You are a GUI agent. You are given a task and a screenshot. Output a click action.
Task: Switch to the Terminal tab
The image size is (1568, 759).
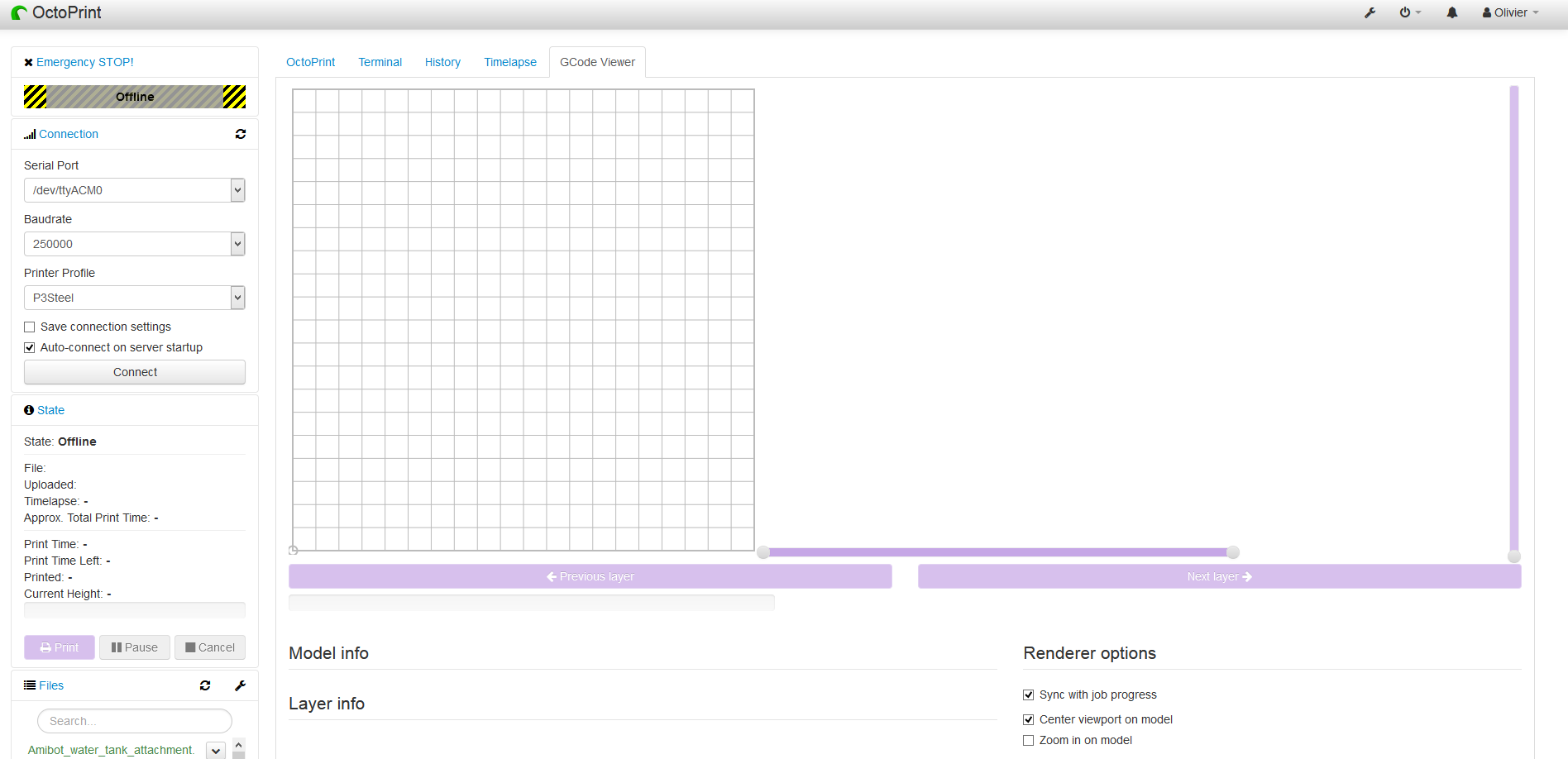pyautogui.click(x=380, y=62)
